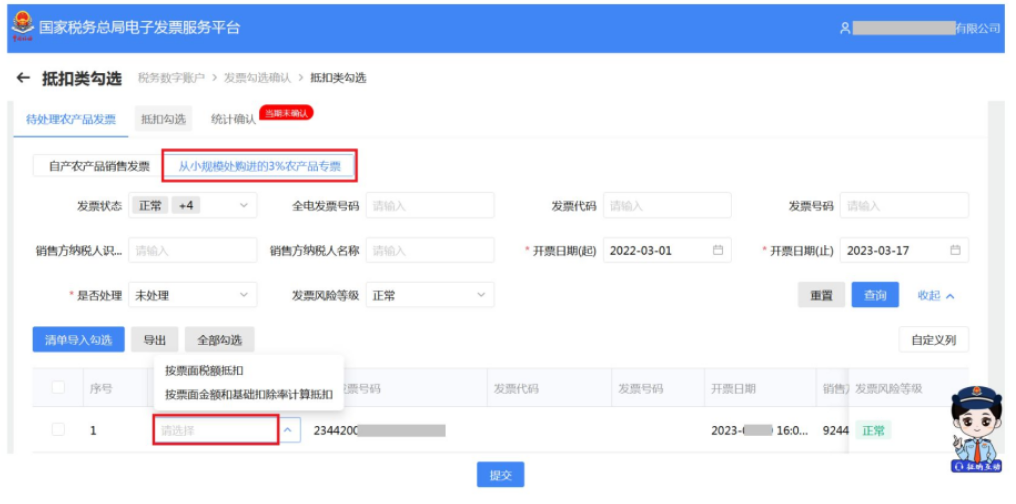Select the 自产农产品销售发票 tab
1016x504 pixels.
[99, 166]
